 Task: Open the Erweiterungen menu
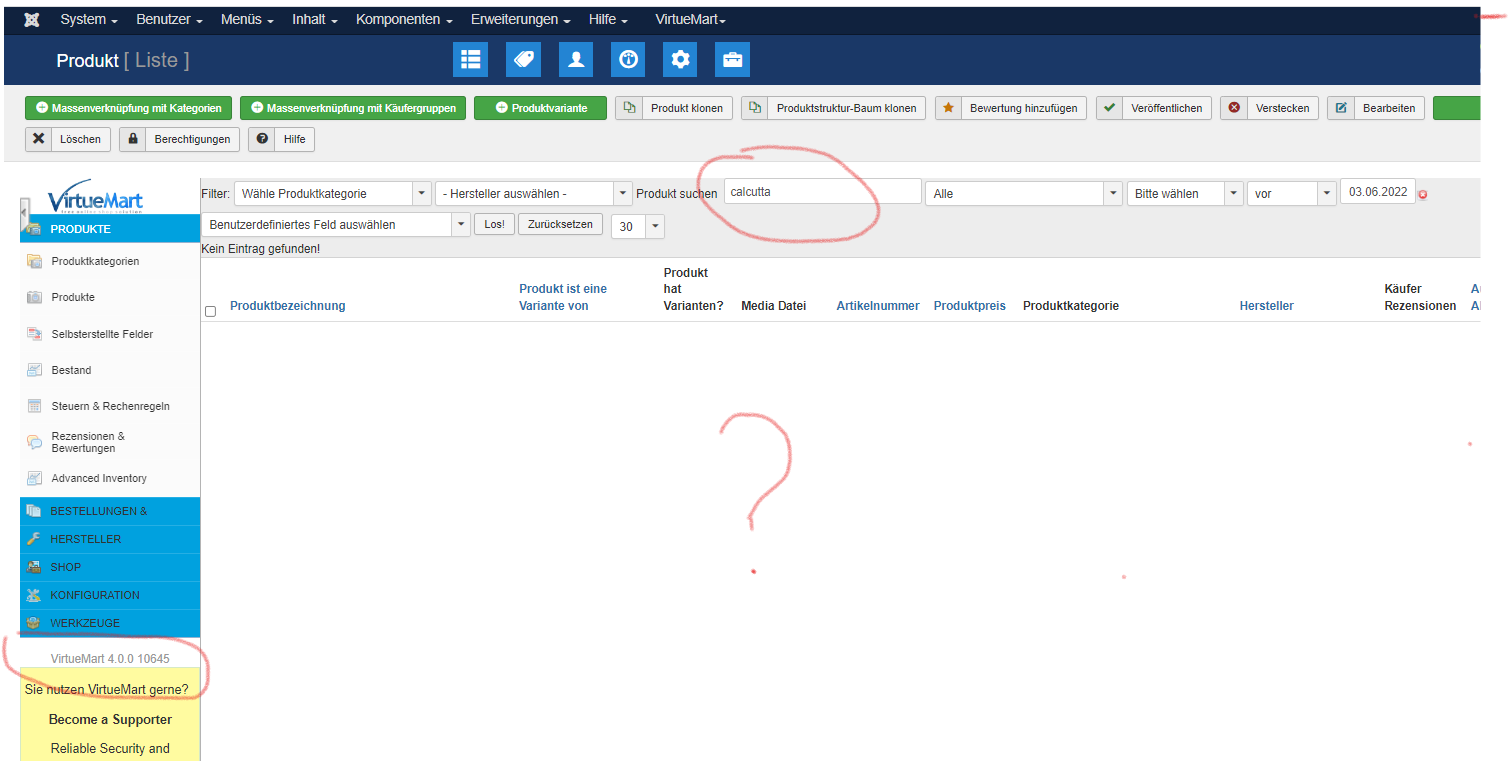point(520,20)
